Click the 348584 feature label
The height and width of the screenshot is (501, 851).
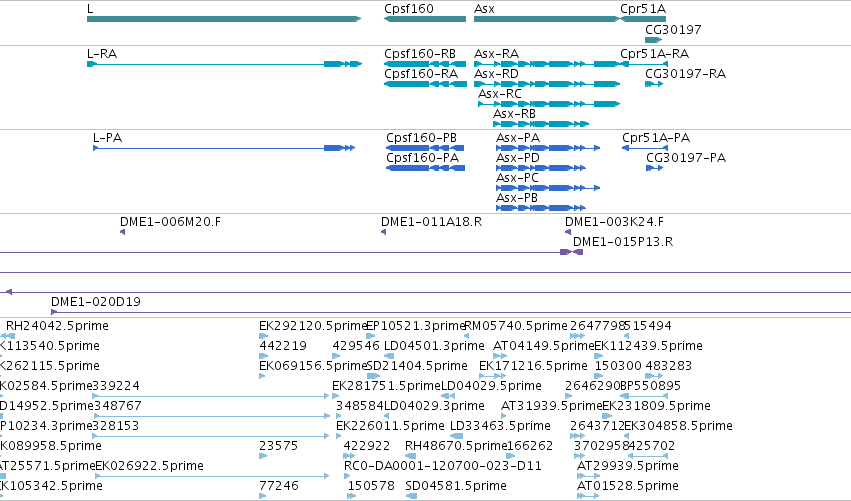[x=360, y=406]
